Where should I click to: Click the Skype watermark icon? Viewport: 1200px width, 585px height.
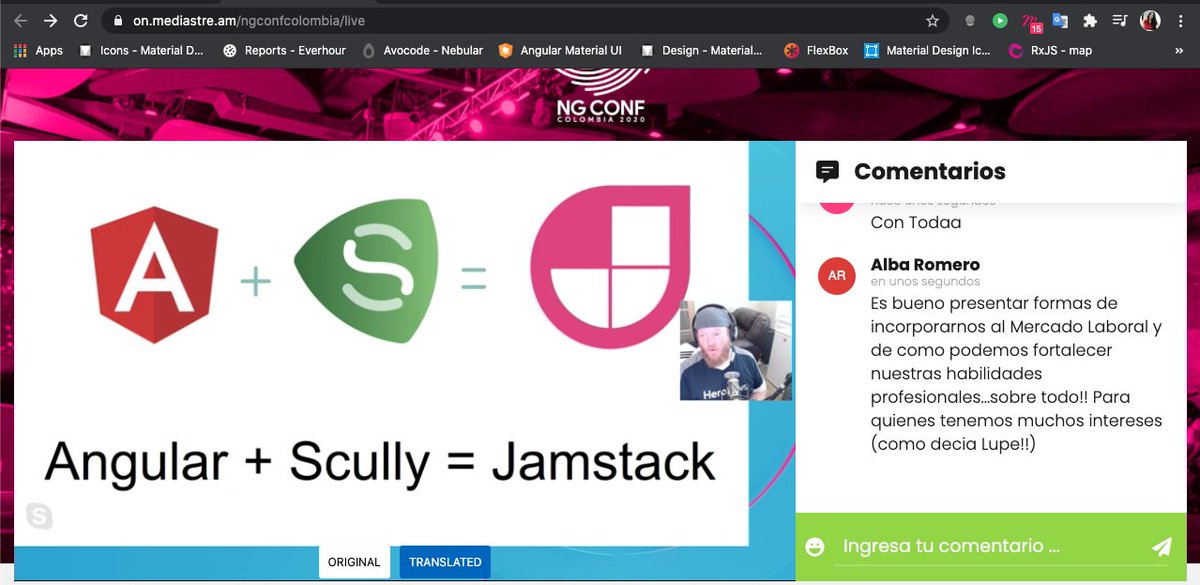point(39,516)
